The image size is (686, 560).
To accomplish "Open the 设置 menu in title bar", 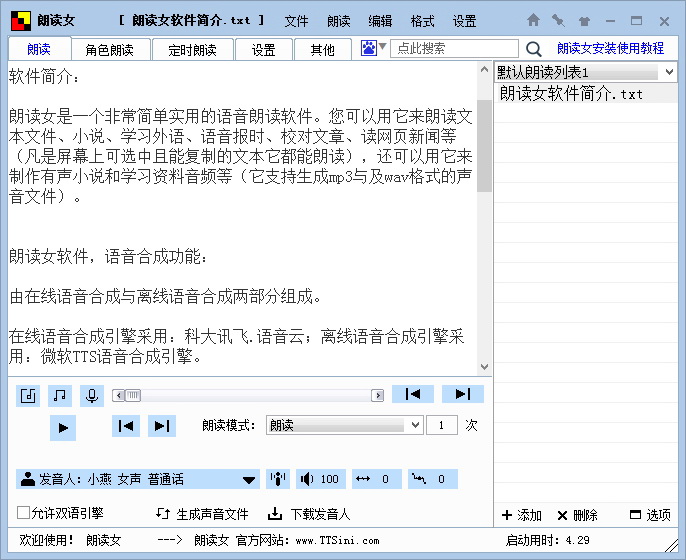I will 464,21.
